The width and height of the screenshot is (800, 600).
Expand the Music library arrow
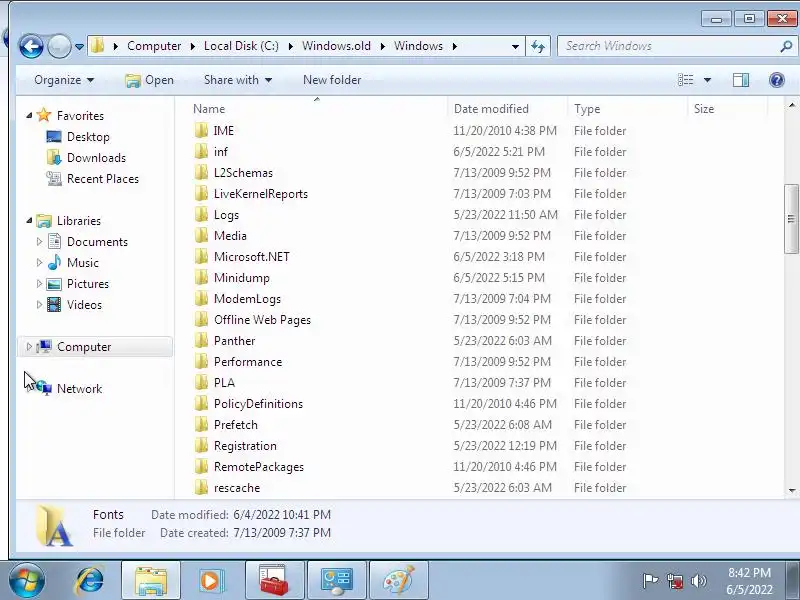[39, 263]
